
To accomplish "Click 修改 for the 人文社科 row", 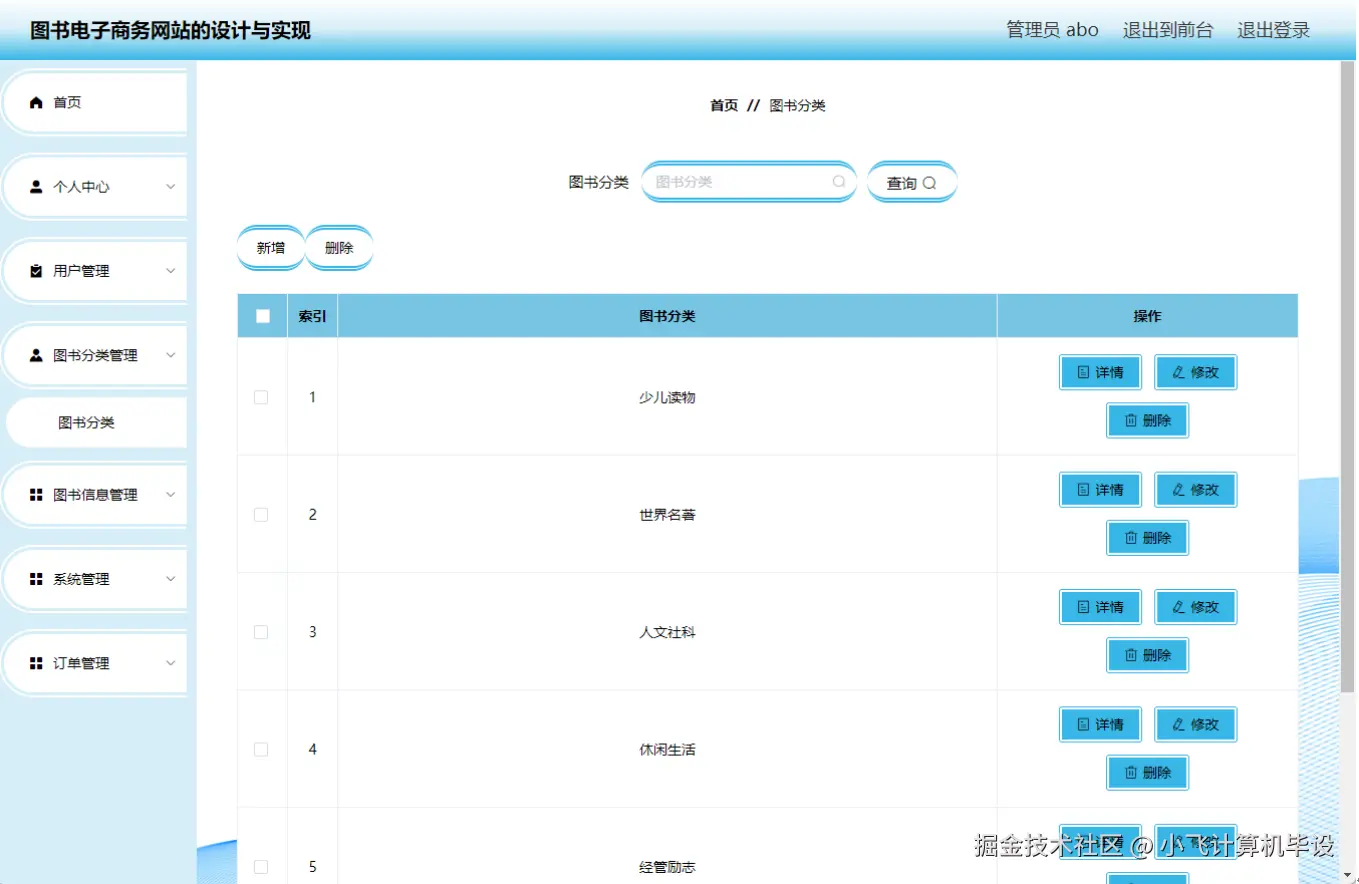I will coord(1196,607).
